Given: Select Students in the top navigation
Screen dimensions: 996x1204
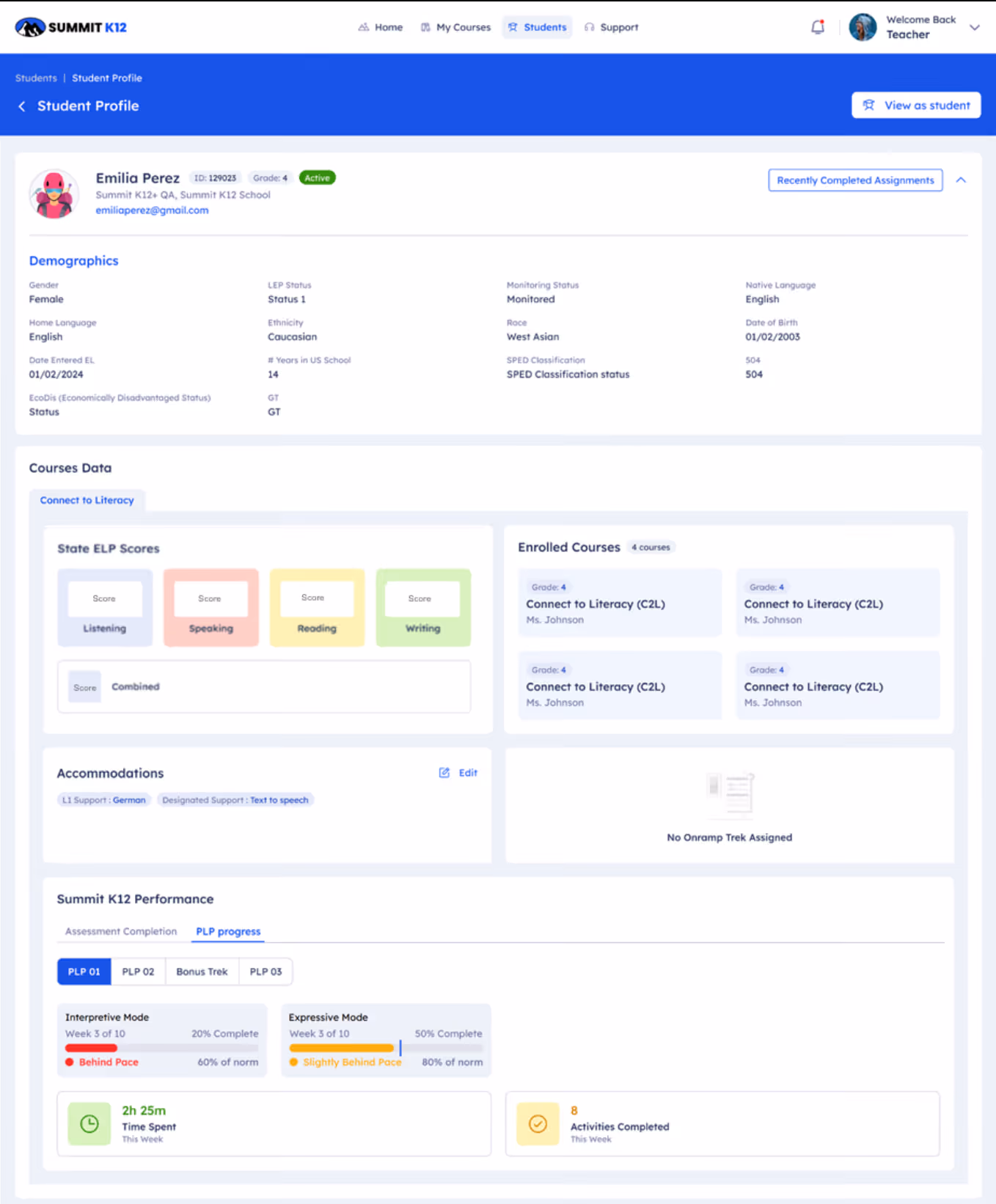Looking at the screenshot, I should (x=538, y=27).
